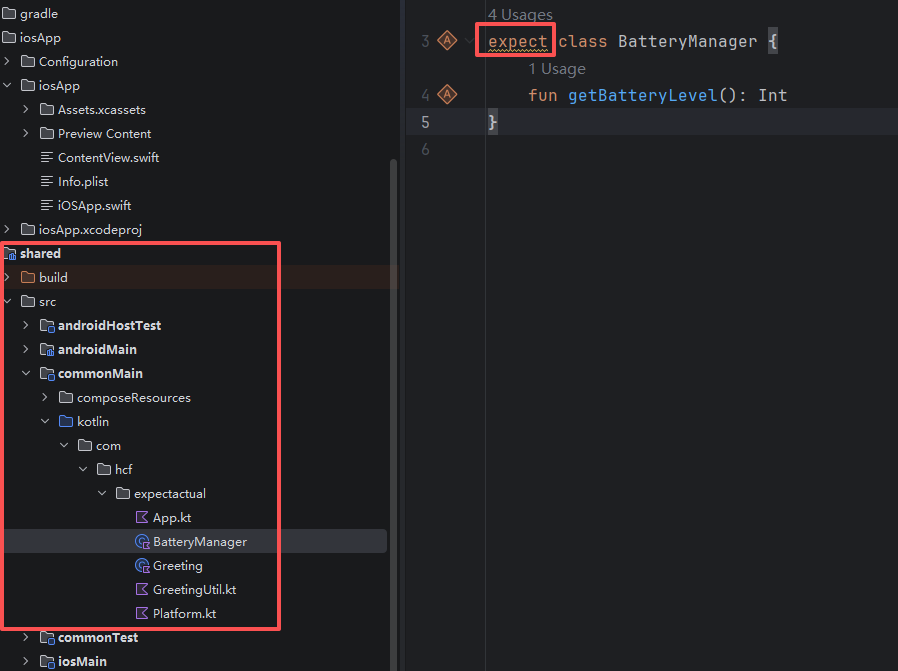Click the BatteryManager class name in editor
The width and height of the screenshot is (898, 671).
(687, 41)
